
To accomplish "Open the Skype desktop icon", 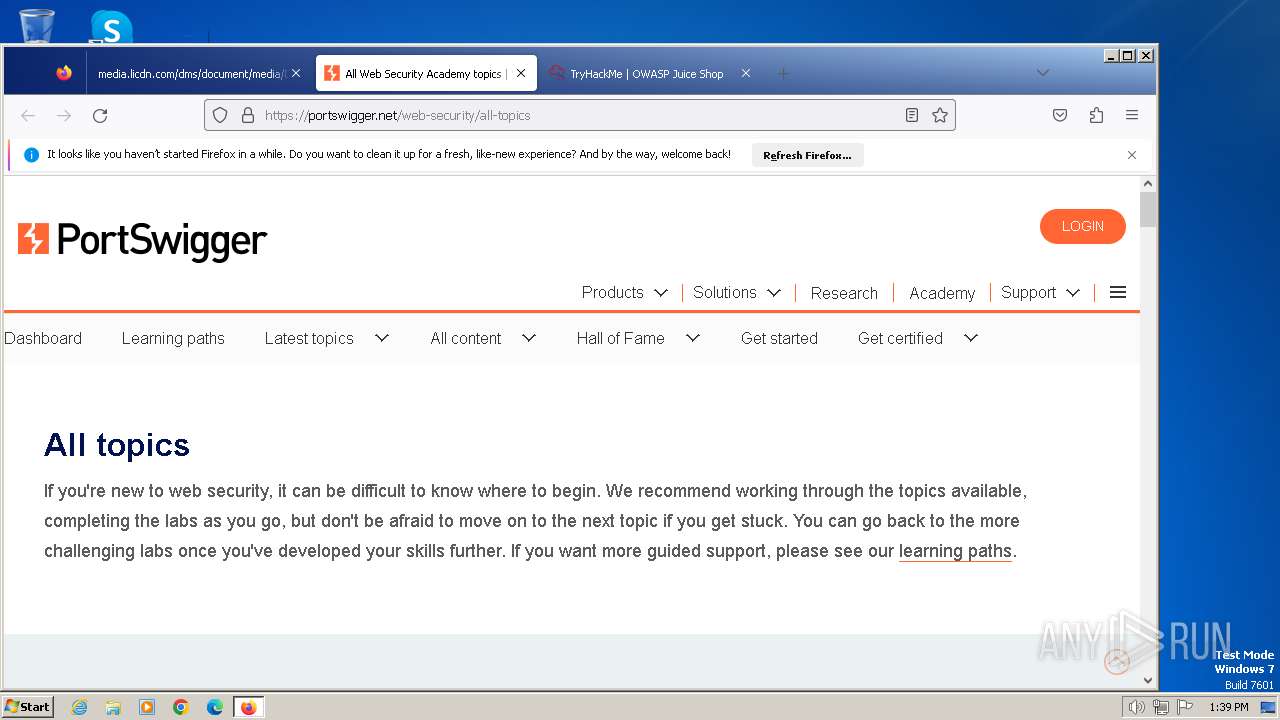I will point(111,26).
